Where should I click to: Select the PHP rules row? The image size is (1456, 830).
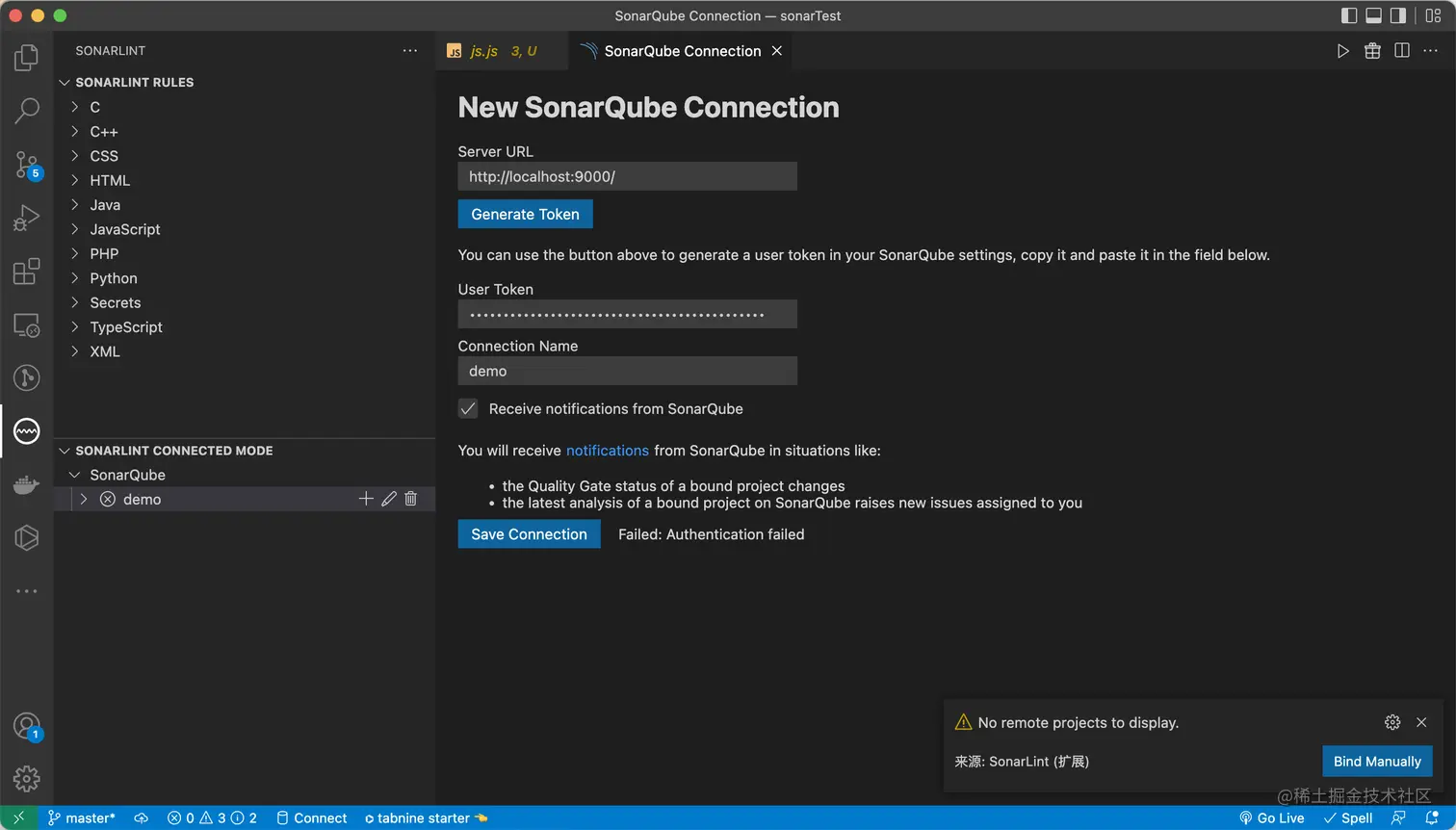(245, 254)
